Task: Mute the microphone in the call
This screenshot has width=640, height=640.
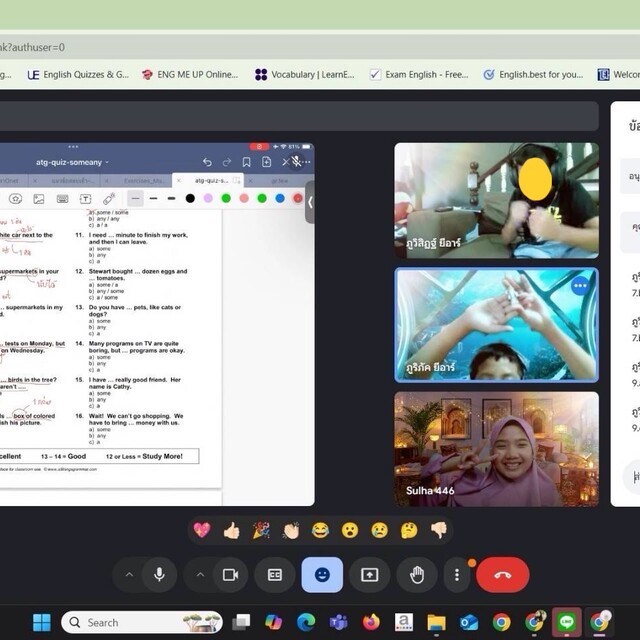Action: coord(158,575)
